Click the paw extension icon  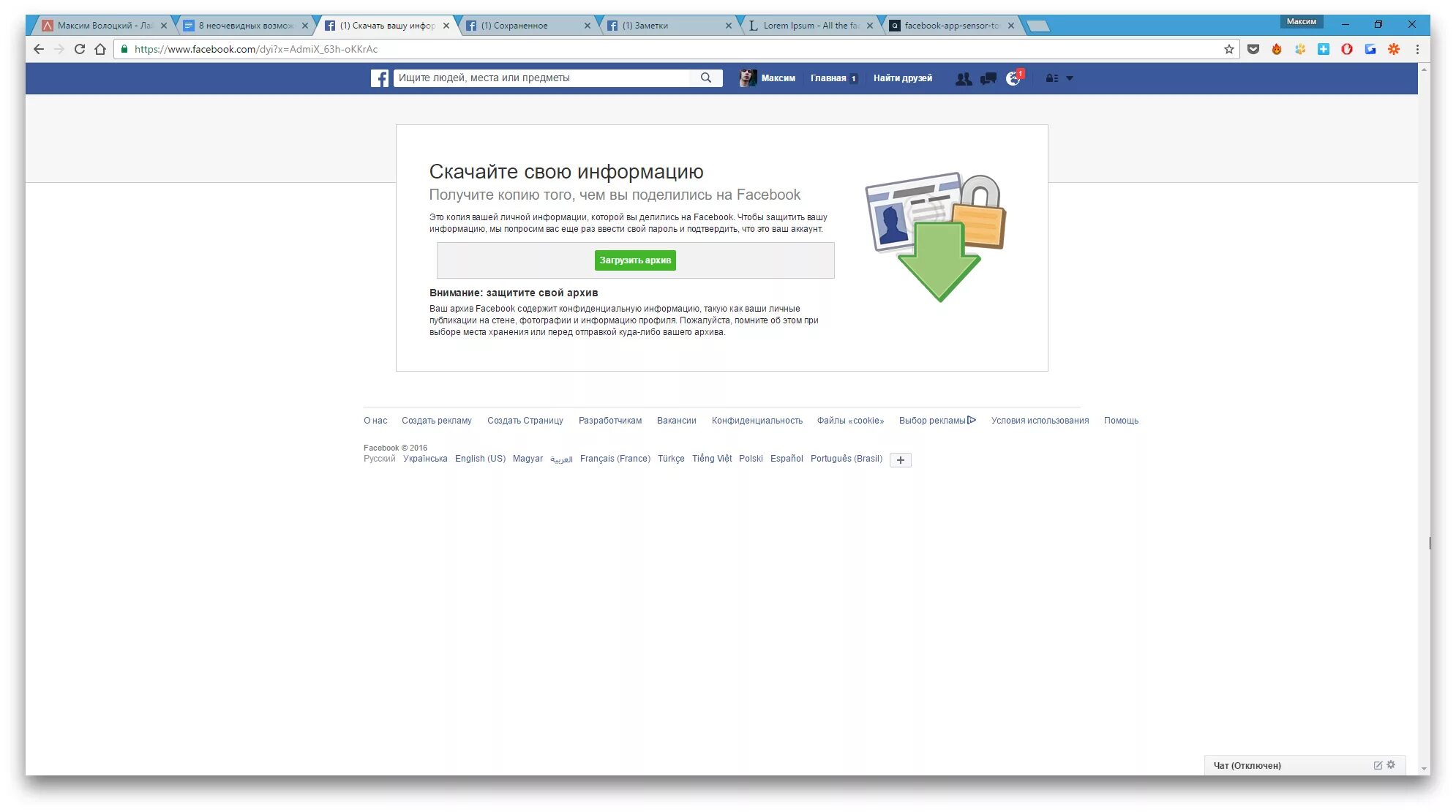click(x=1300, y=49)
